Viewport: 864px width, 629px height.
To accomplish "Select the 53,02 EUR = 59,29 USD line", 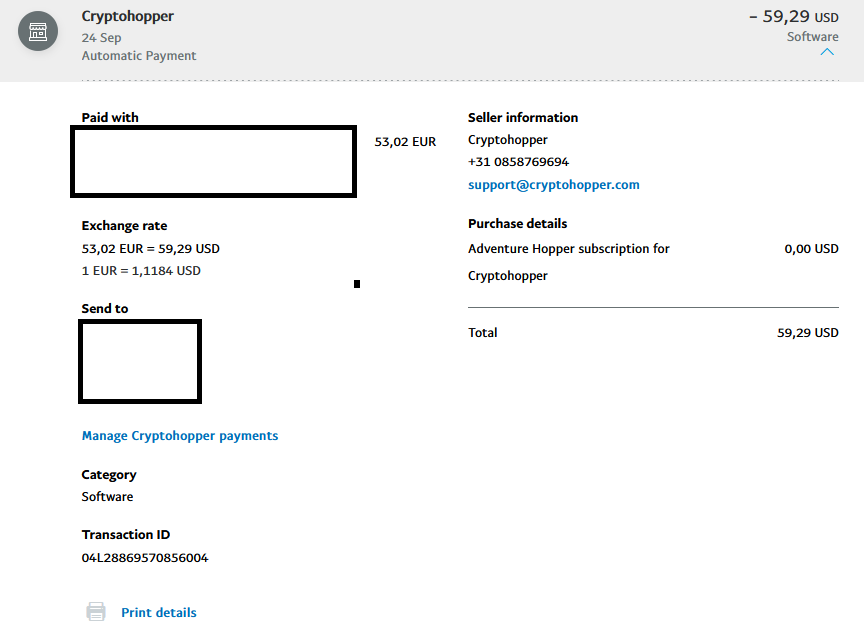I will coord(150,249).
